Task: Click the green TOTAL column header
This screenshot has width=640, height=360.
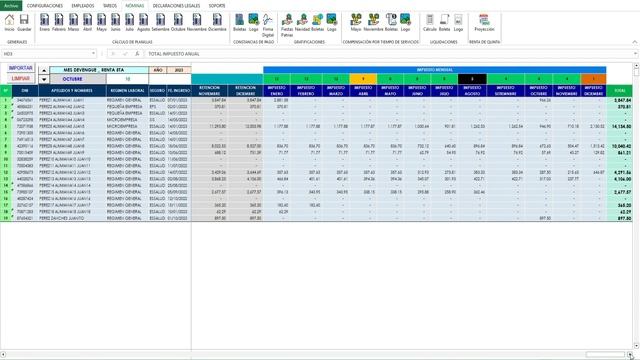Action: [x=620, y=91]
